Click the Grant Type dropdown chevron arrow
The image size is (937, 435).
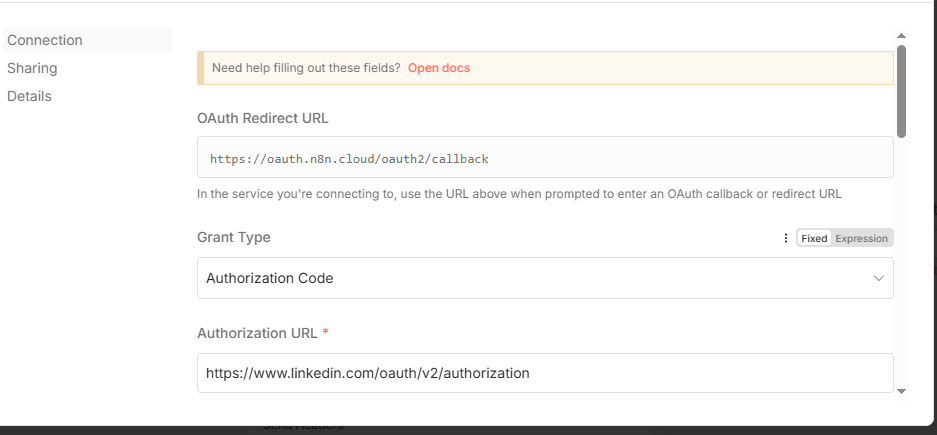879,278
